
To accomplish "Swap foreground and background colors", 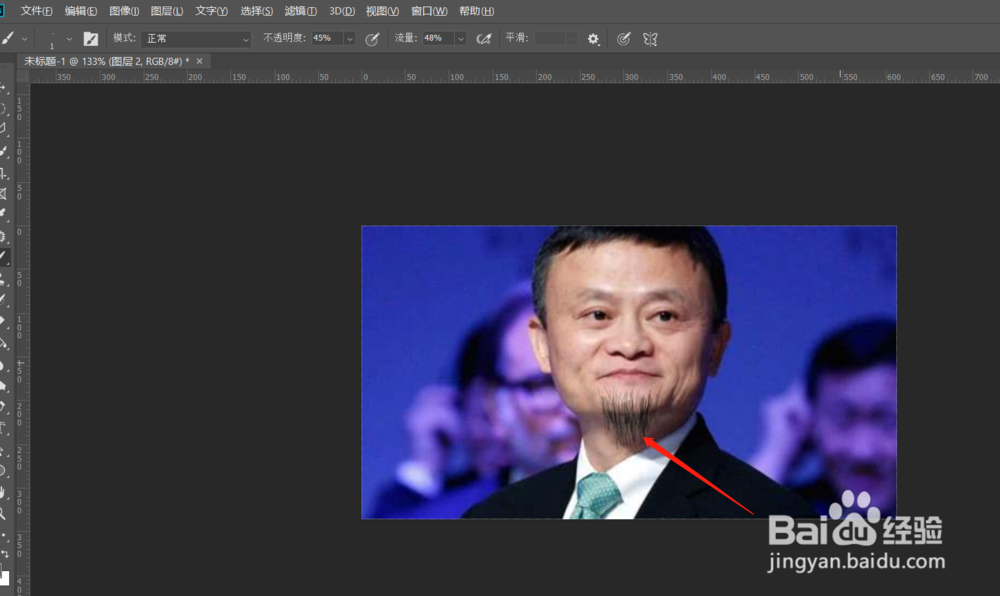I will [x=5, y=553].
